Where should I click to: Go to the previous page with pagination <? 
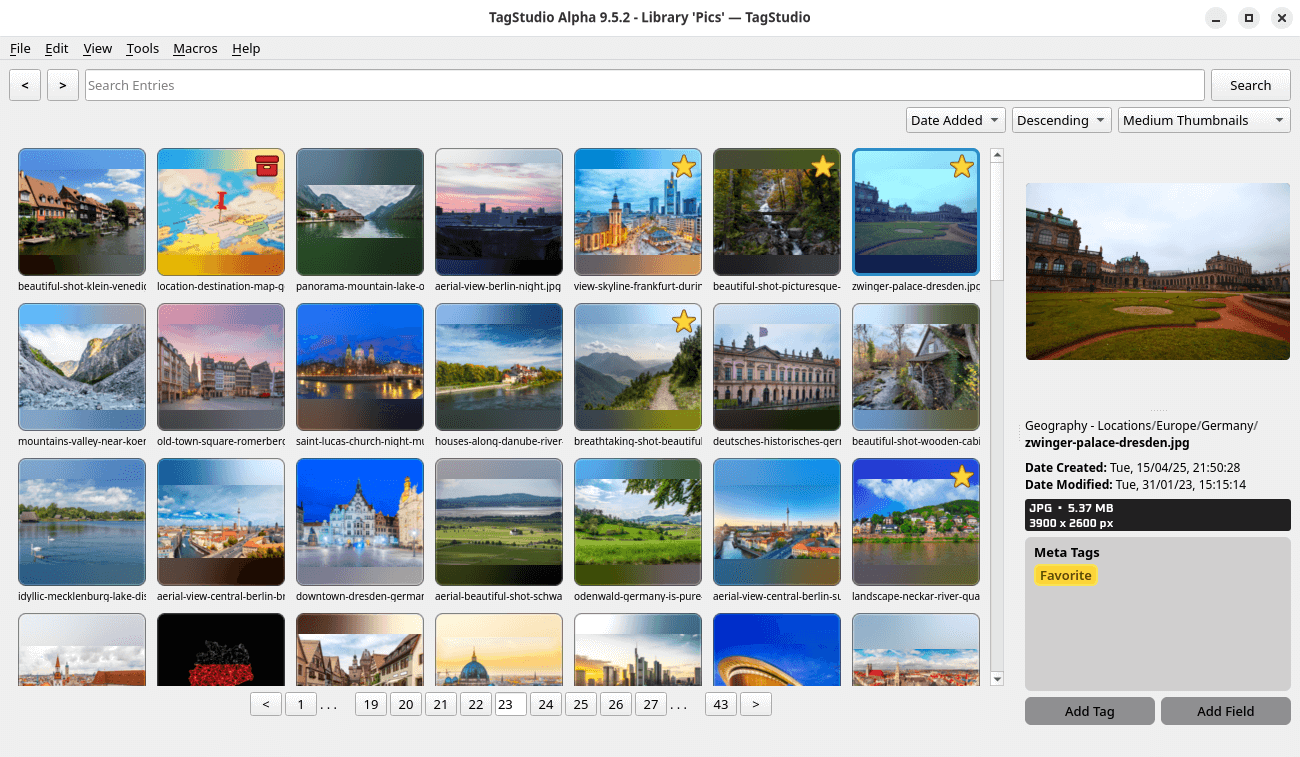tap(265, 704)
